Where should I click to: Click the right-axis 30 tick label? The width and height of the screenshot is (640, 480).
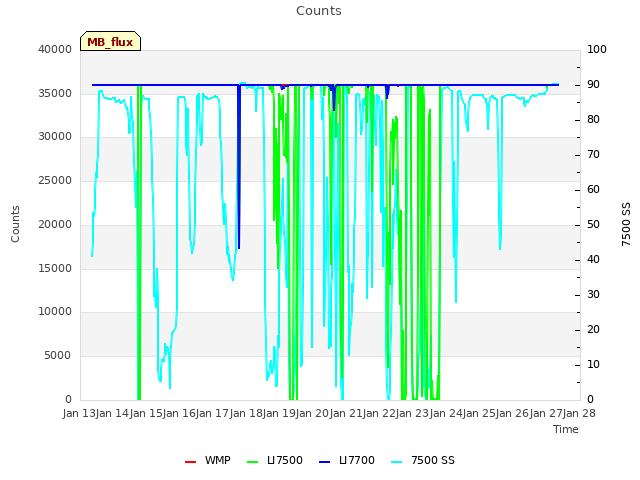click(593, 295)
